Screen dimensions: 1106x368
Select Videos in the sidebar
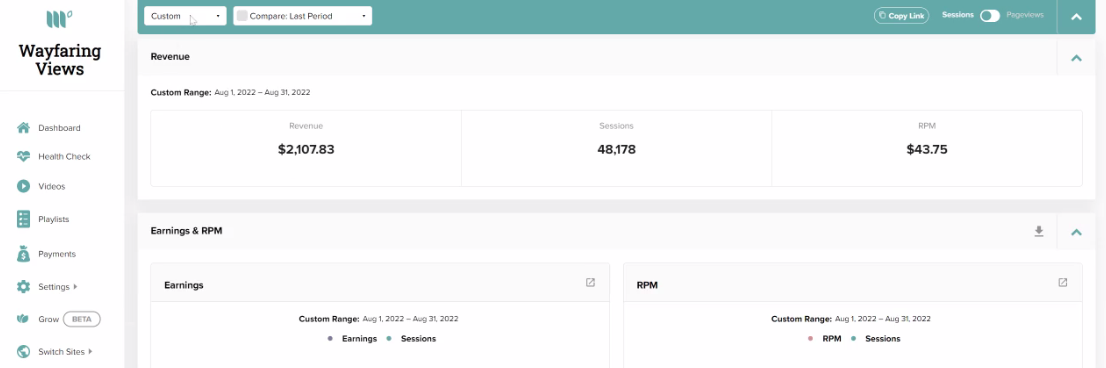click(51, 187)
